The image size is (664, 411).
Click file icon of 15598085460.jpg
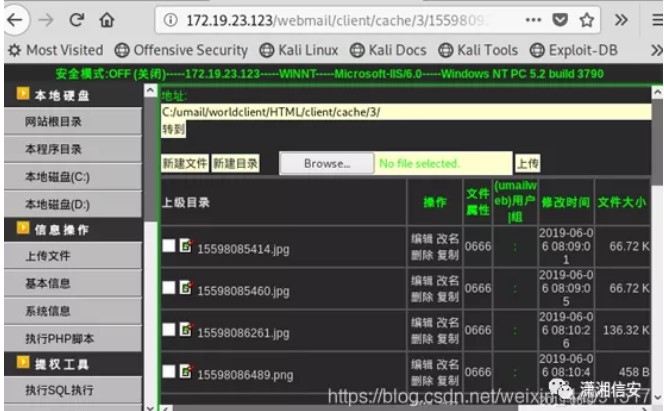[186, 288]
